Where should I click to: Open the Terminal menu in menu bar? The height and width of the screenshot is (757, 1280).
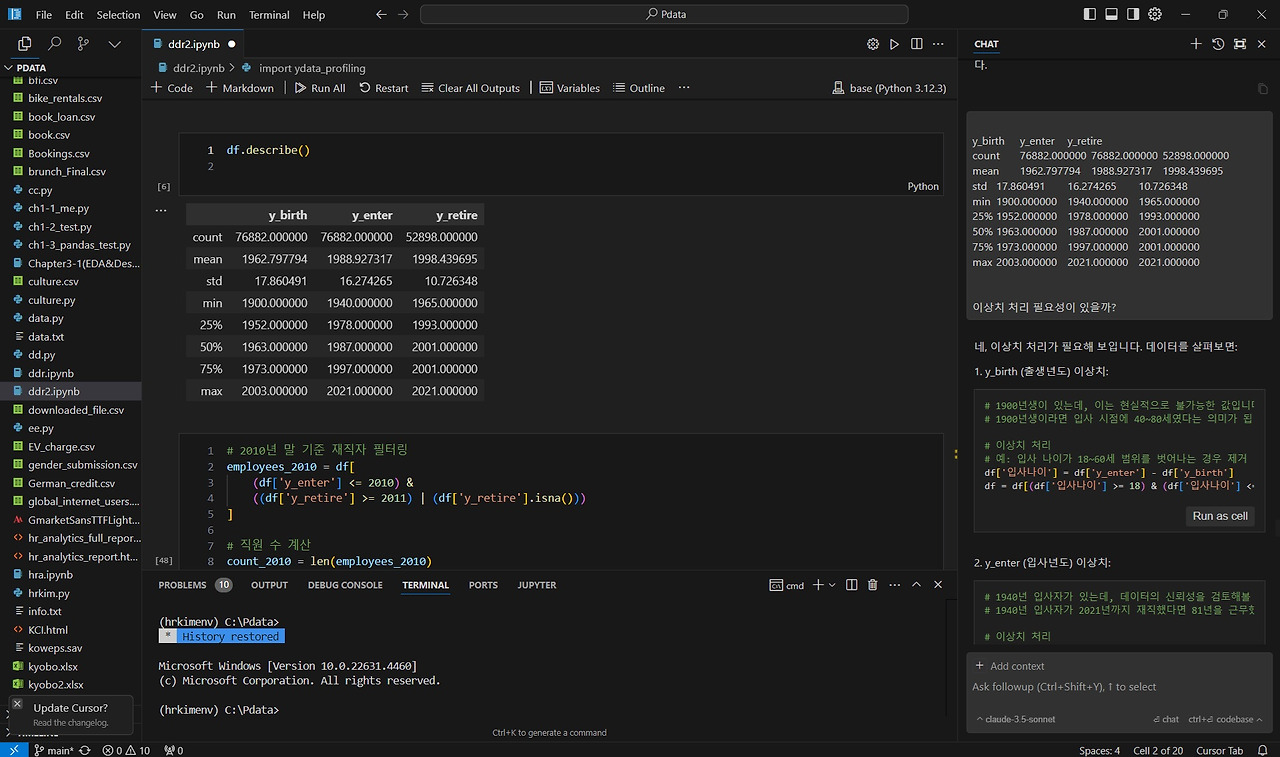(269, 15)
